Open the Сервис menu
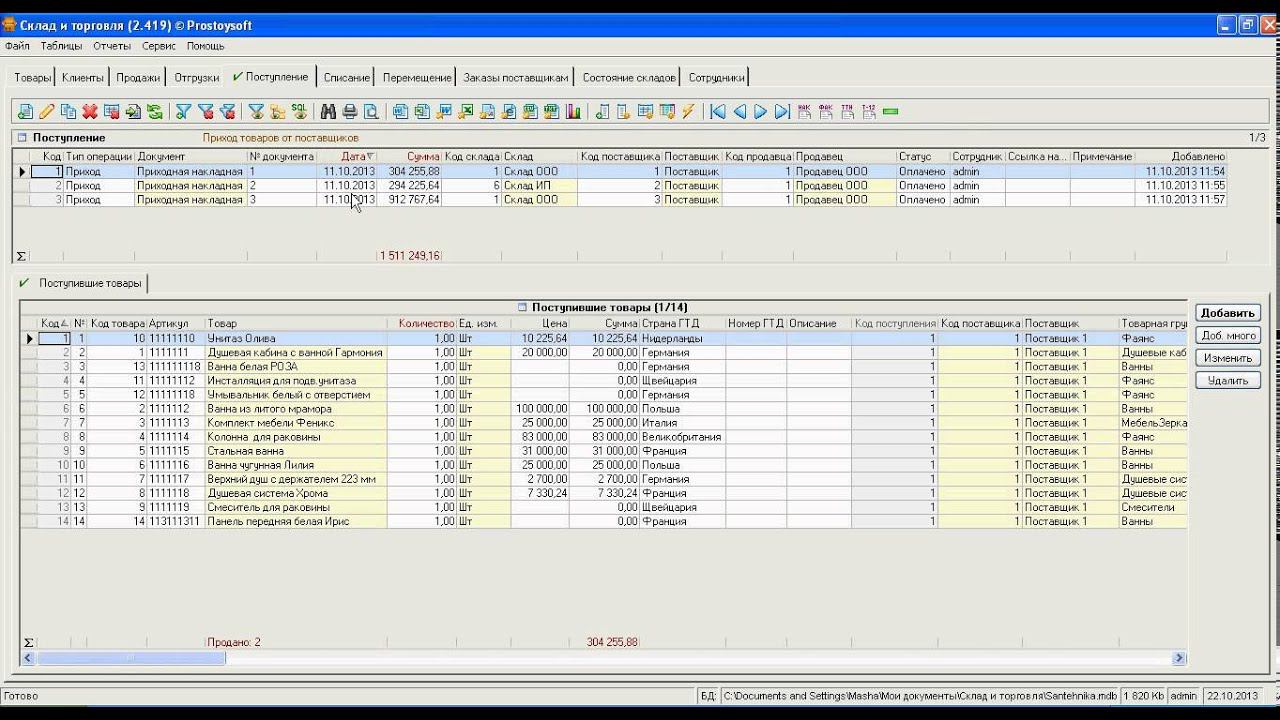 [159, 46]
